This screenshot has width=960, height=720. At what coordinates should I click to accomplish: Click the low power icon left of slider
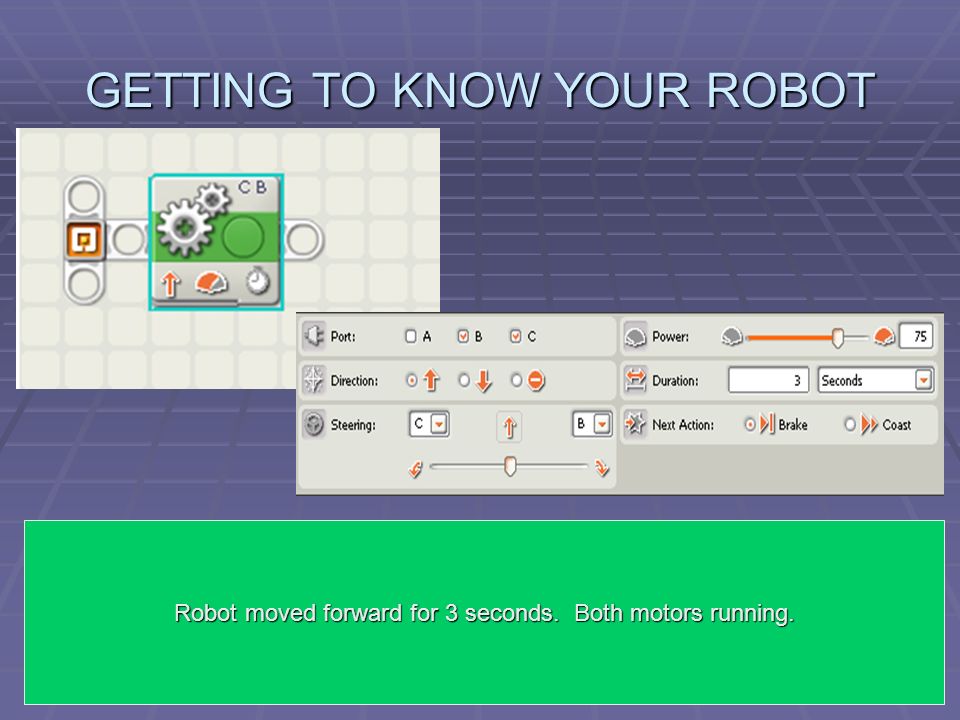[x=732, y=336]
